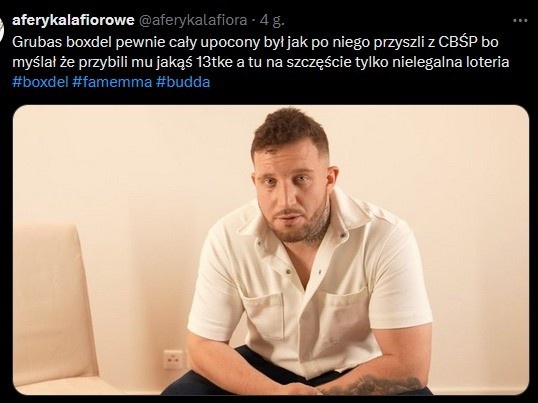Click the wall socket in the photo
The height and width of the screenshot is (403, 538).
coord(174,360)
